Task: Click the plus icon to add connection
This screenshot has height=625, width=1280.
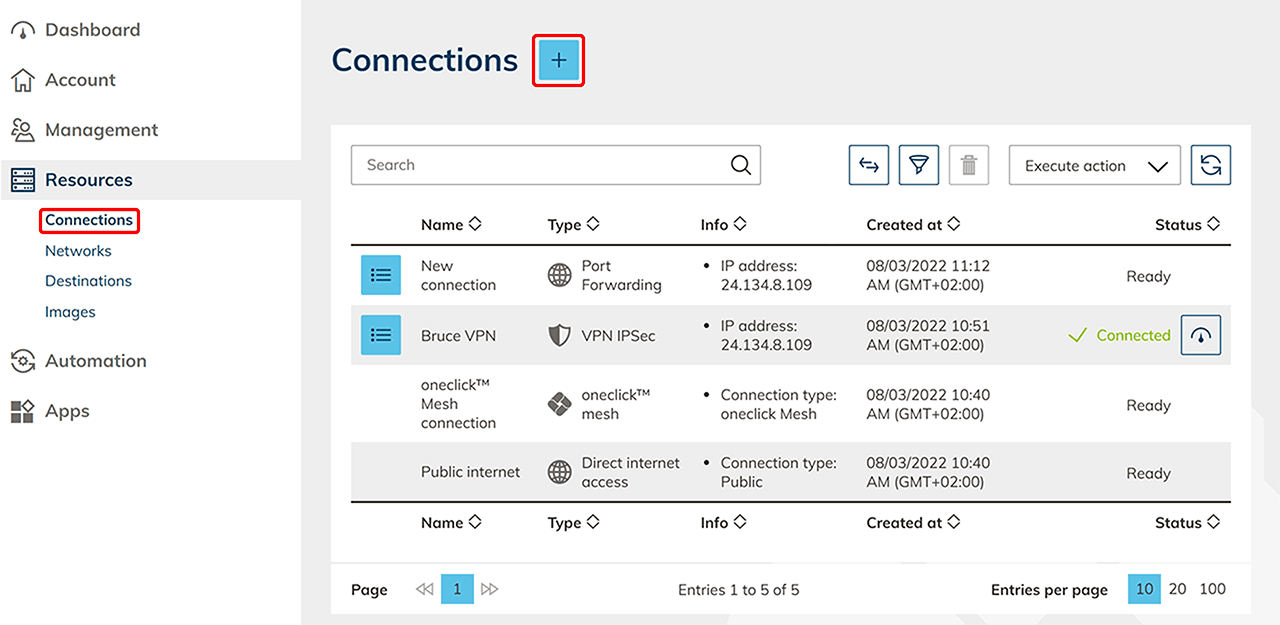Action: point(558,61)
